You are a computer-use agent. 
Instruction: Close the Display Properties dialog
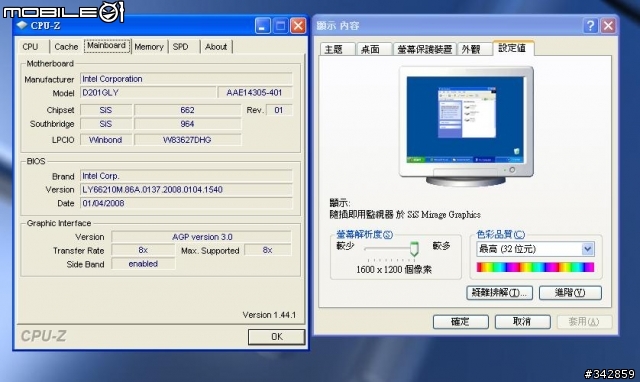click(x=608, y=26)
